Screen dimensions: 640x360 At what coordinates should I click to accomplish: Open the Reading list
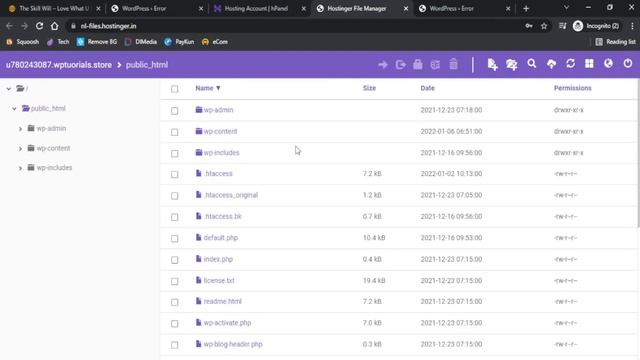tap(615, 42)
